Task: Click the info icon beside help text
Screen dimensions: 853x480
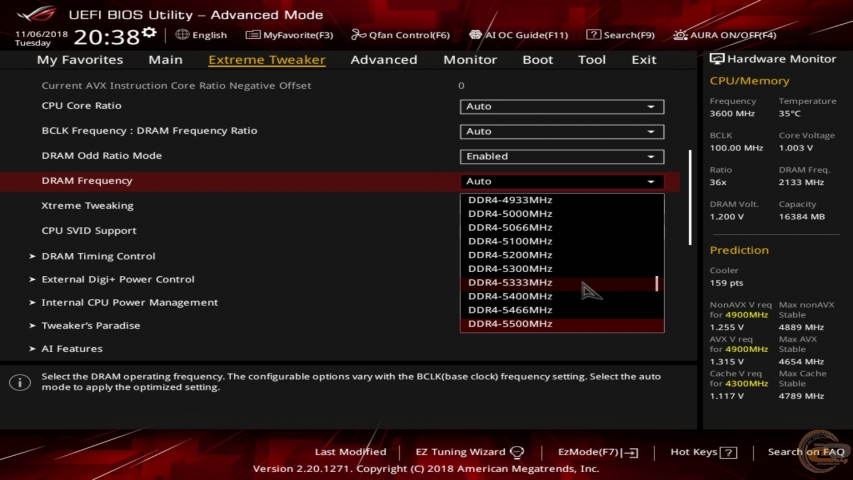Action: (x=20, y=383)
